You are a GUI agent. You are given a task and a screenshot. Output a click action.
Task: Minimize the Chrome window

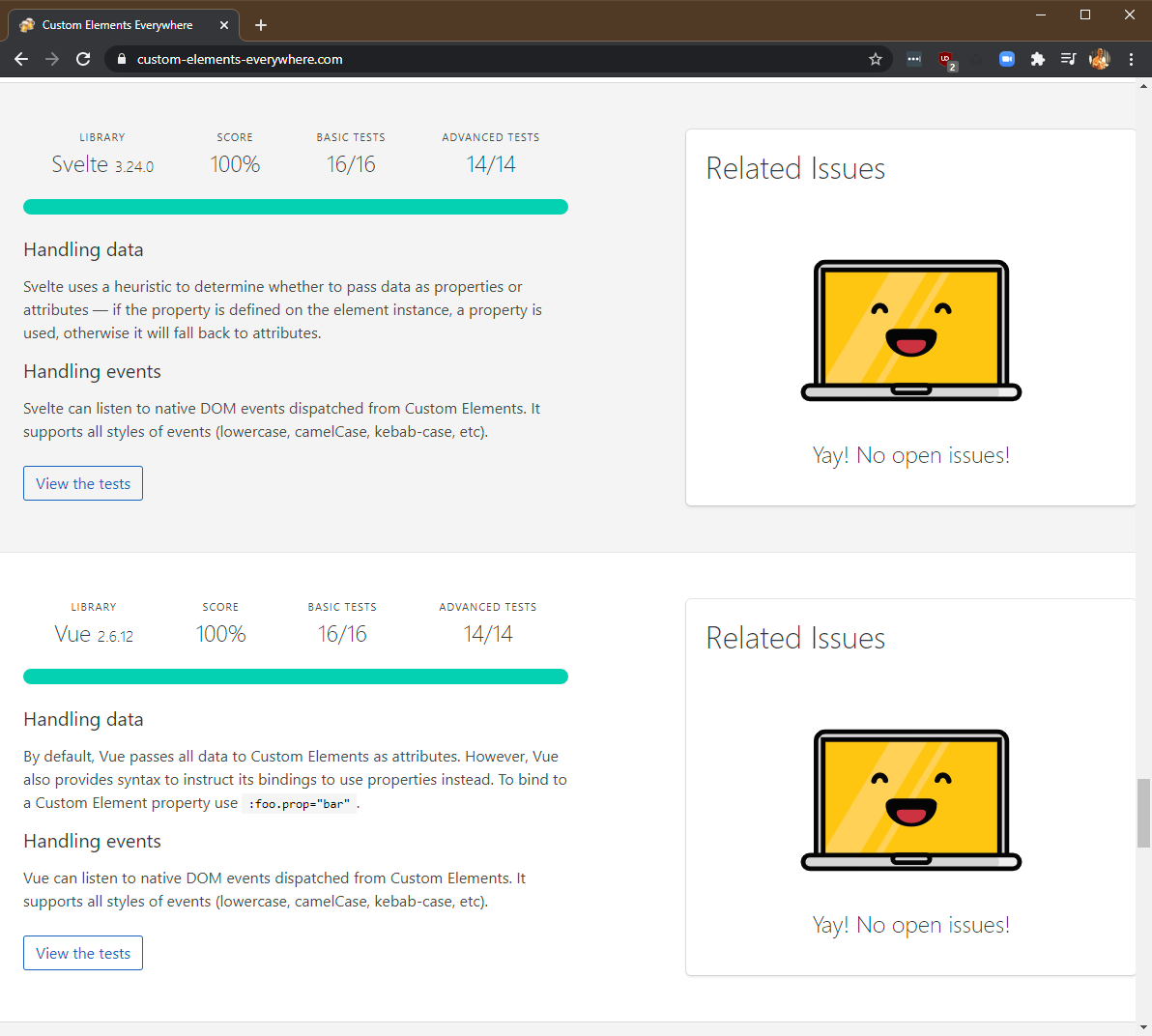(1040, 14)
